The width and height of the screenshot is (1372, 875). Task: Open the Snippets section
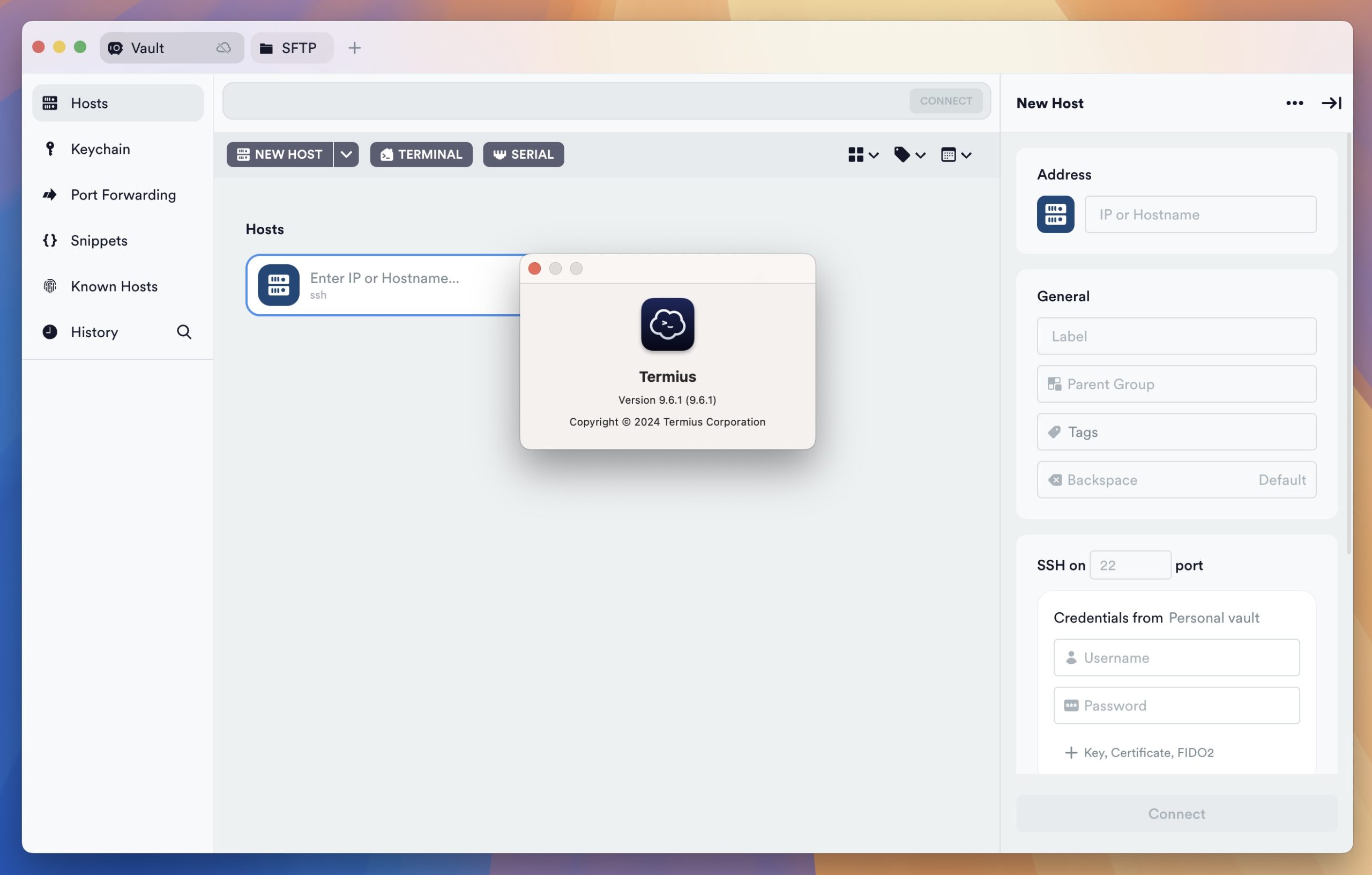coord(117,241)
